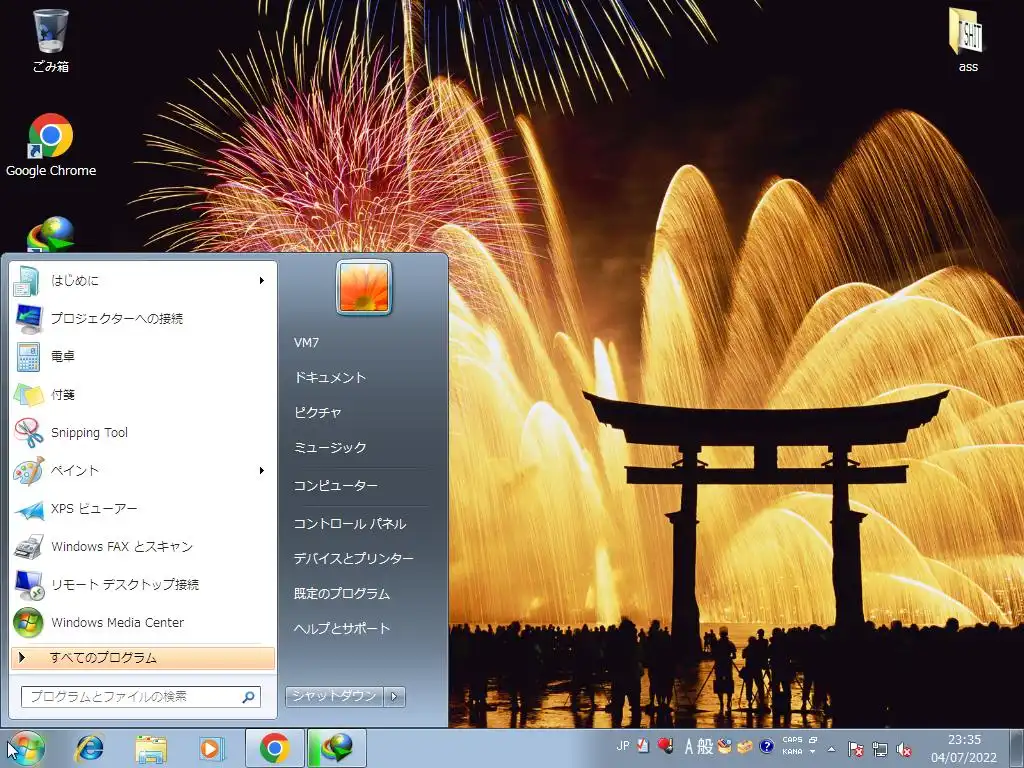Launch プロジェクターへの接続 from the start menu
1024x768 pixels.
point(142,319)
